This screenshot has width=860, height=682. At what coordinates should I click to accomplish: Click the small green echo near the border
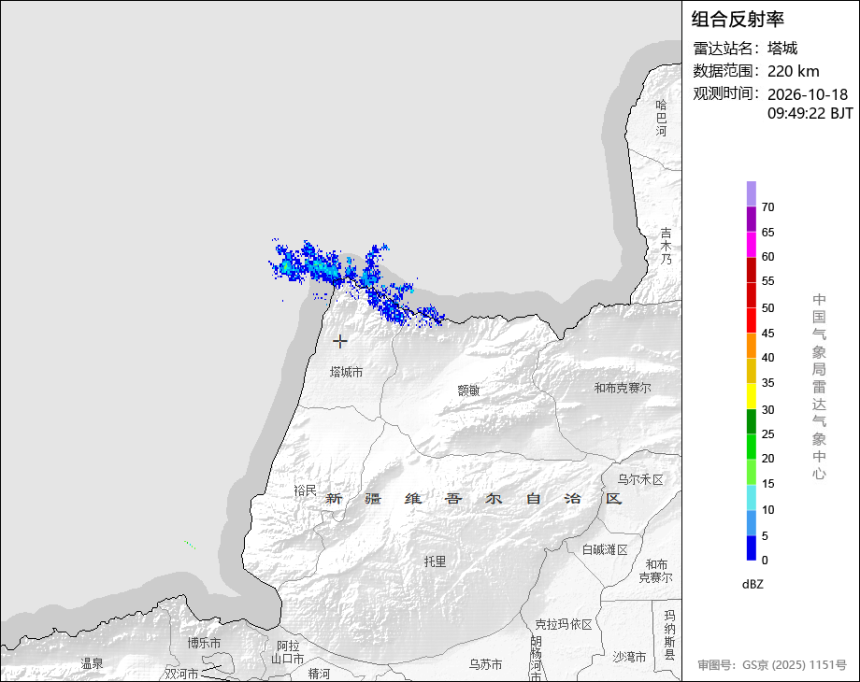pos(190,544)
